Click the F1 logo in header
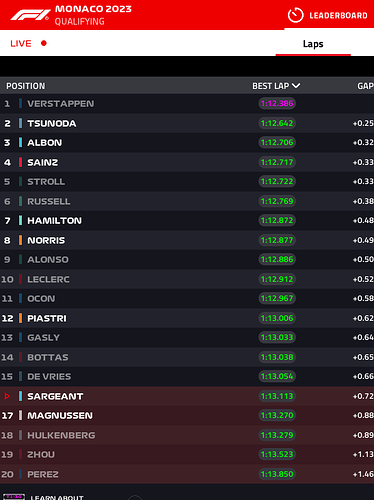This screenshot has height=500, width=374. [x=30, y=15]
